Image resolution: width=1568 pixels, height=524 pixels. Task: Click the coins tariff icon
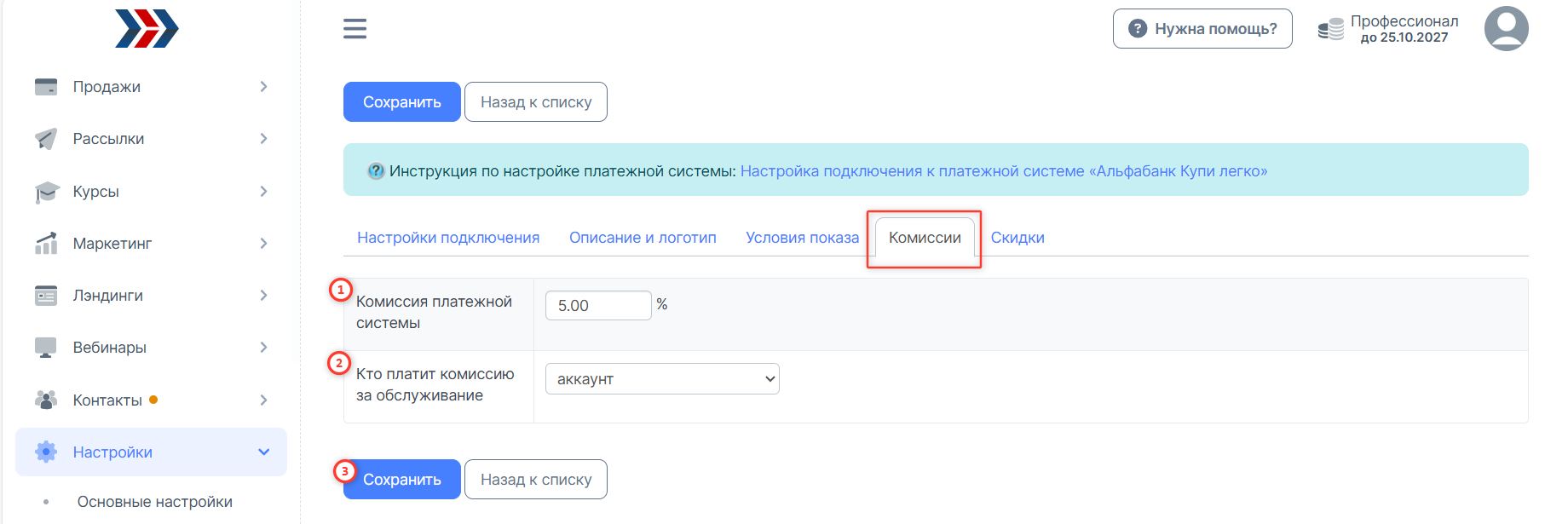pyautogui.click(x=1330, y=30)
